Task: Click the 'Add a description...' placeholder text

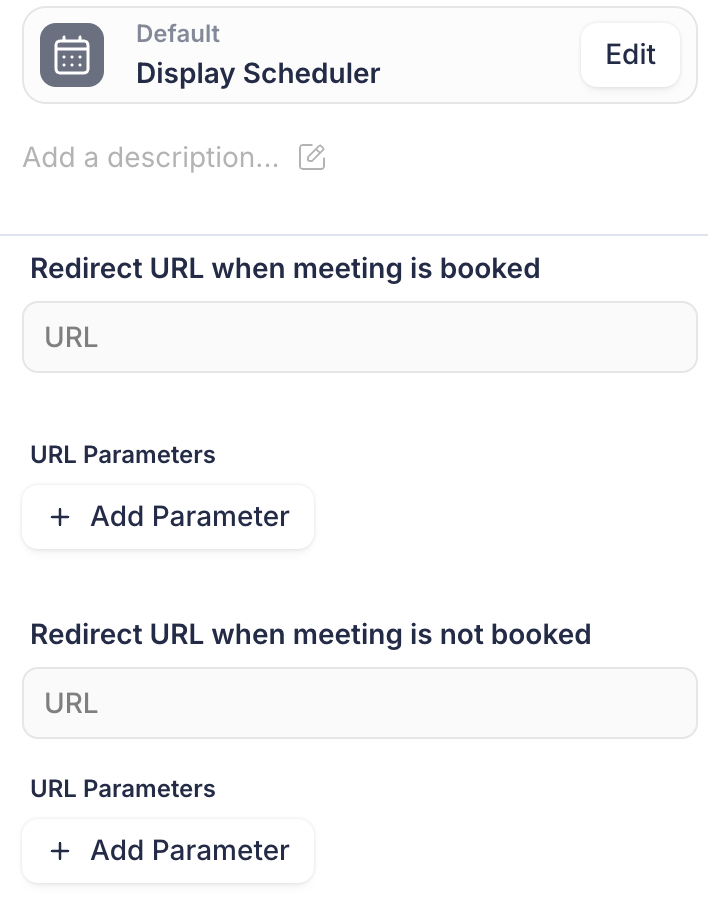Action: point(151,157)
